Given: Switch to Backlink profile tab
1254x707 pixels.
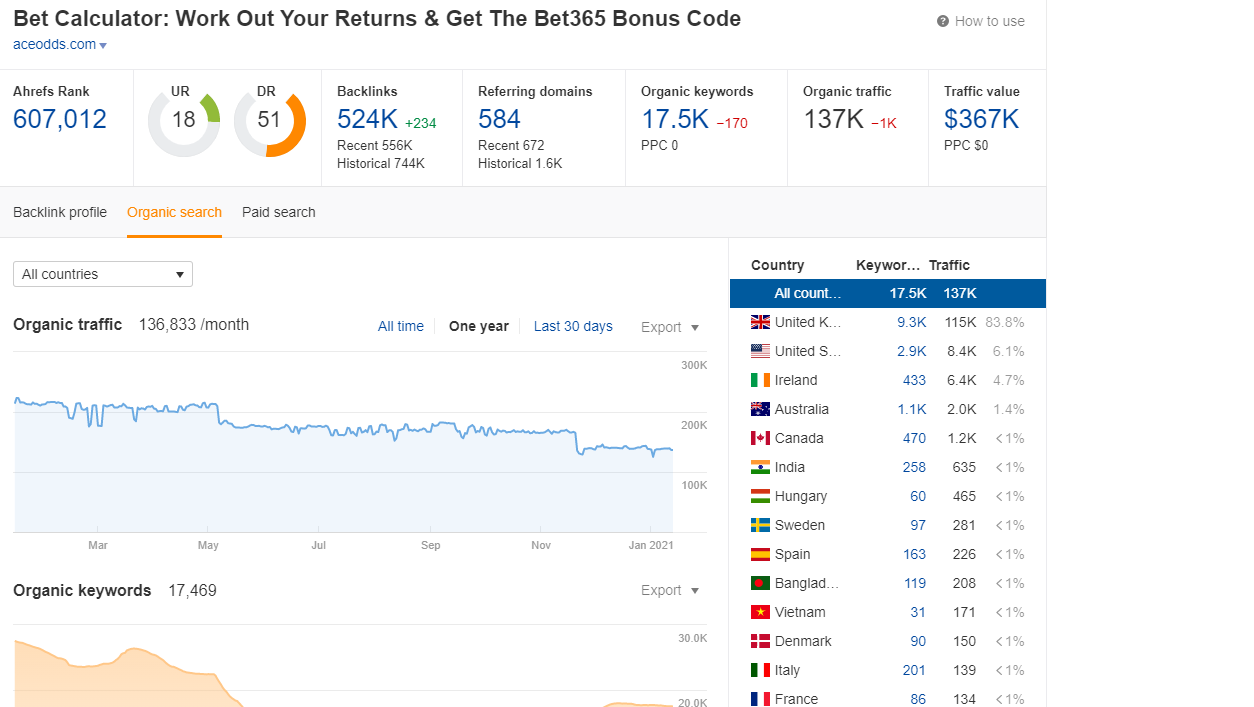Looking at the screenshot, I should pyautogui.click(x=60, y=212).
